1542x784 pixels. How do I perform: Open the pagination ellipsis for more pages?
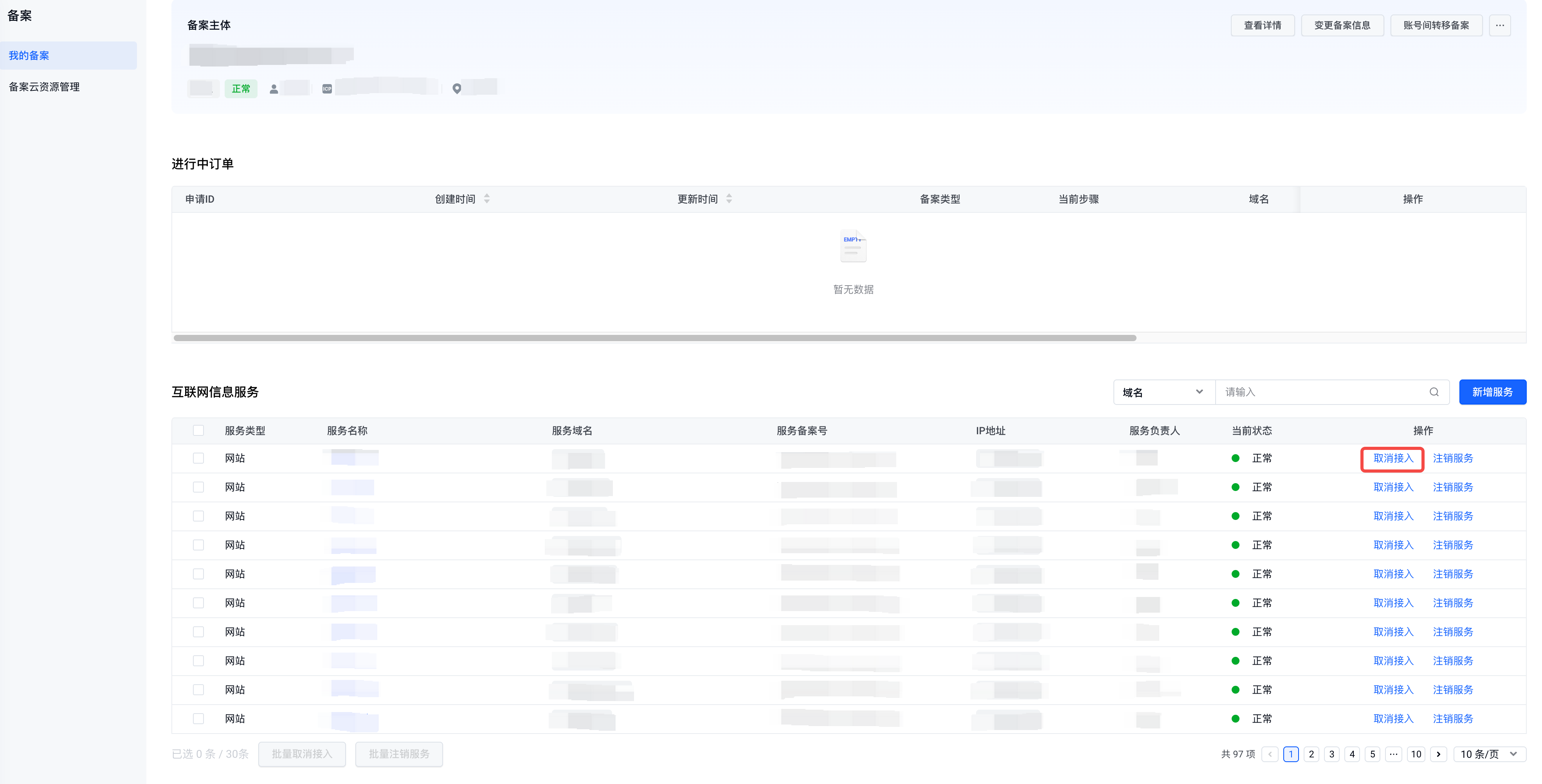pos(1394,754)
